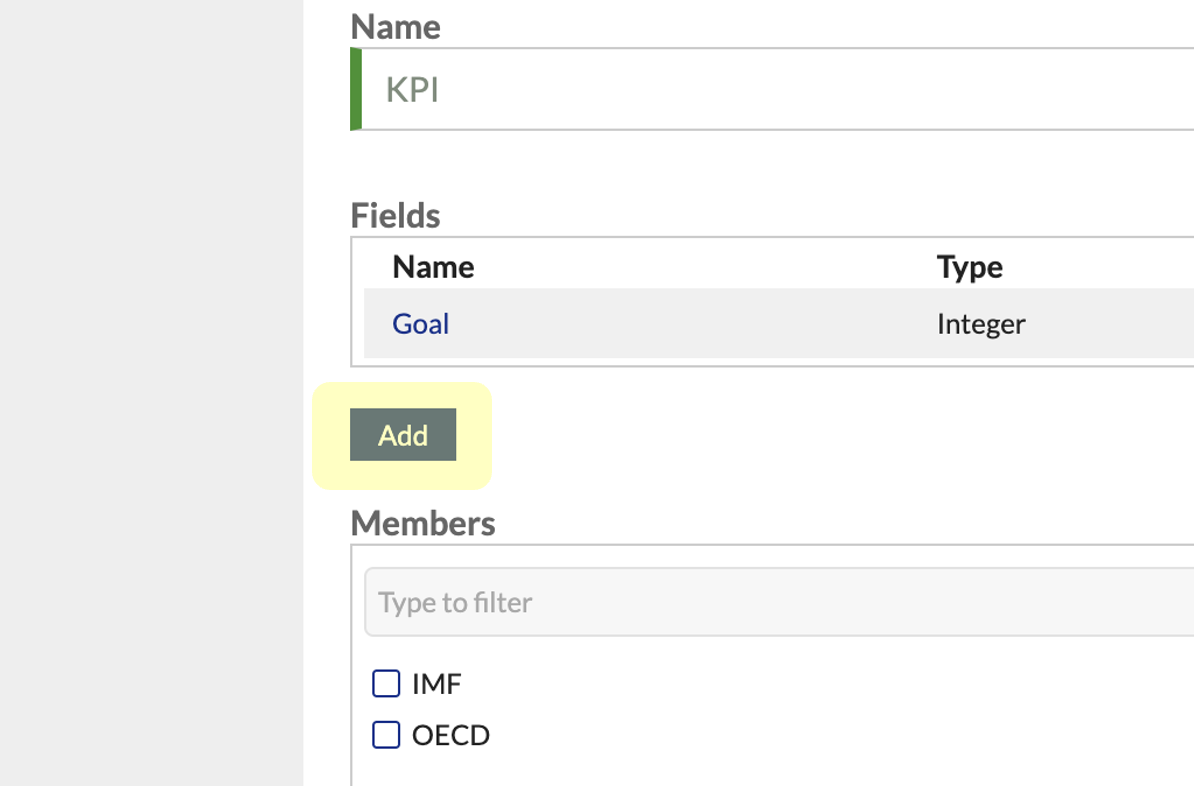Viewport: 1194px width, 786px height.
Task: Click the Type column header in Fields table
Action: [969, 267]
